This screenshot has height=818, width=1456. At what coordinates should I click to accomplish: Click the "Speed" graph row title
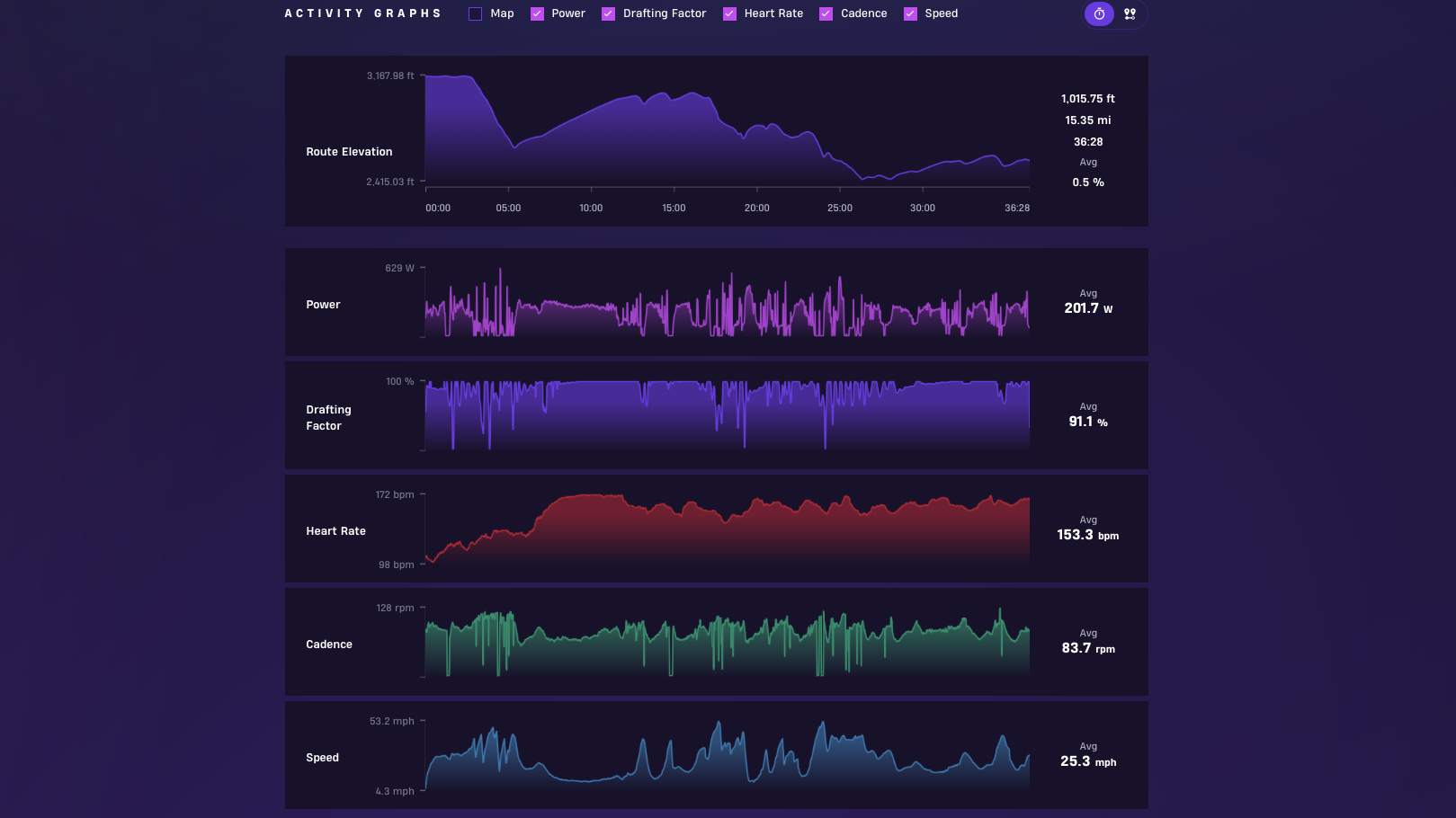click(322, 758)
